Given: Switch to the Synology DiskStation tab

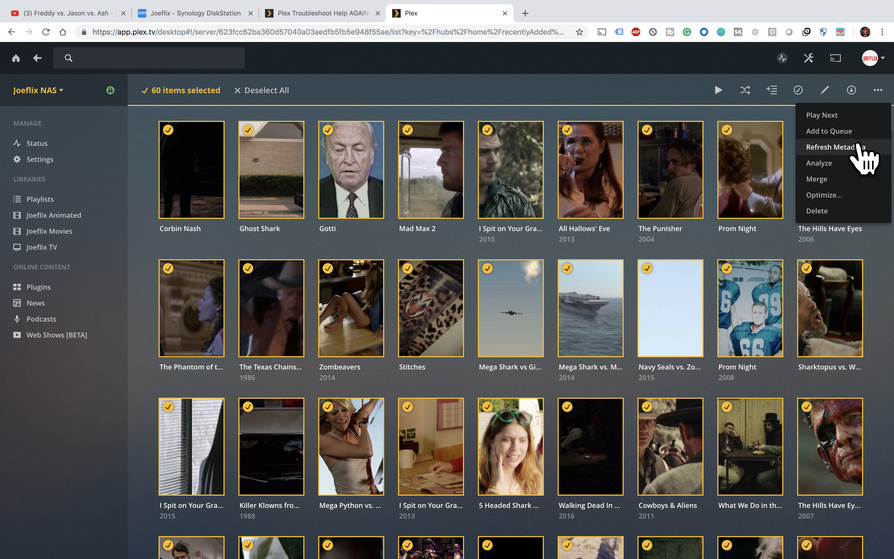Looking at the screenshot, I should 194,13.
